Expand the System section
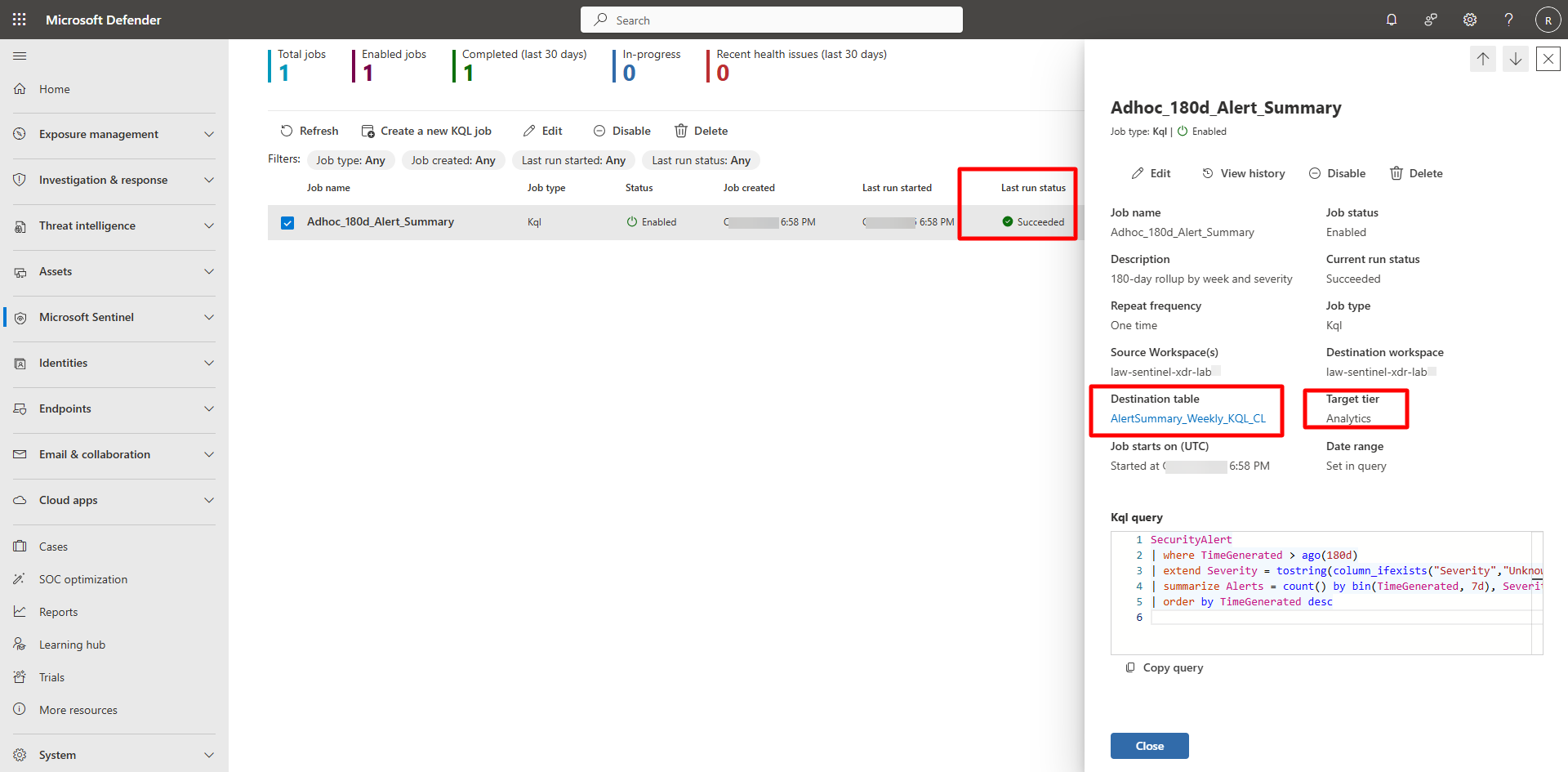This screenshot has width=1568, height=772. (x=114, y=755)
